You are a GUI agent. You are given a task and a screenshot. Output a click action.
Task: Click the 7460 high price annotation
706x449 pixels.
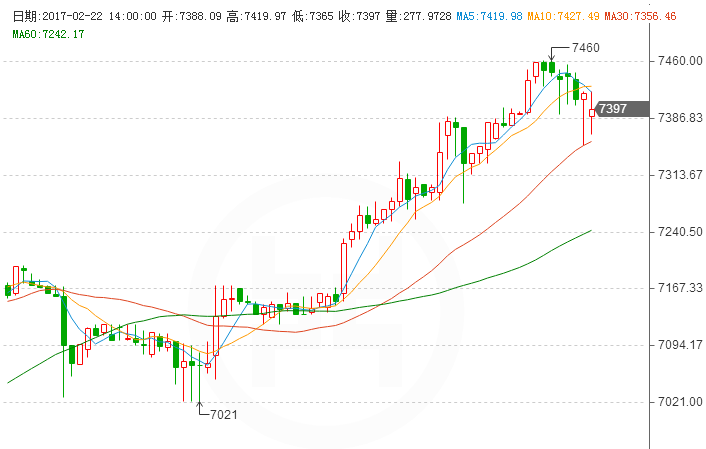coord(585,47)
